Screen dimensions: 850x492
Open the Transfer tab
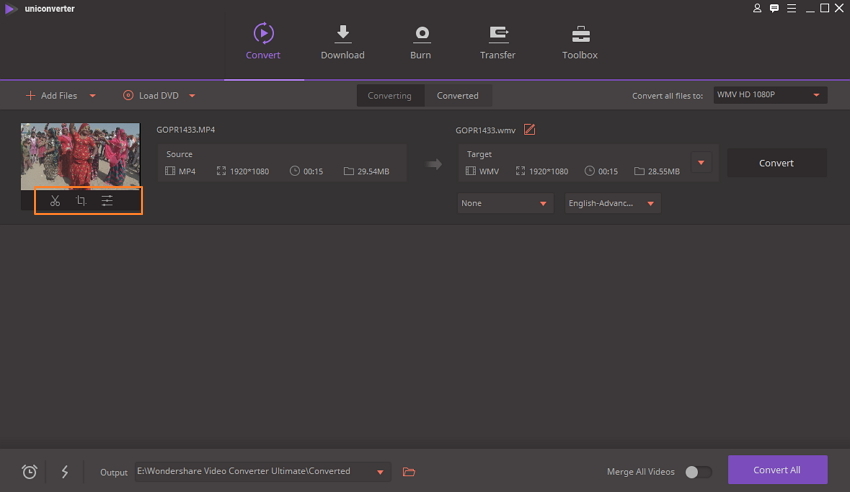(497, 41)
